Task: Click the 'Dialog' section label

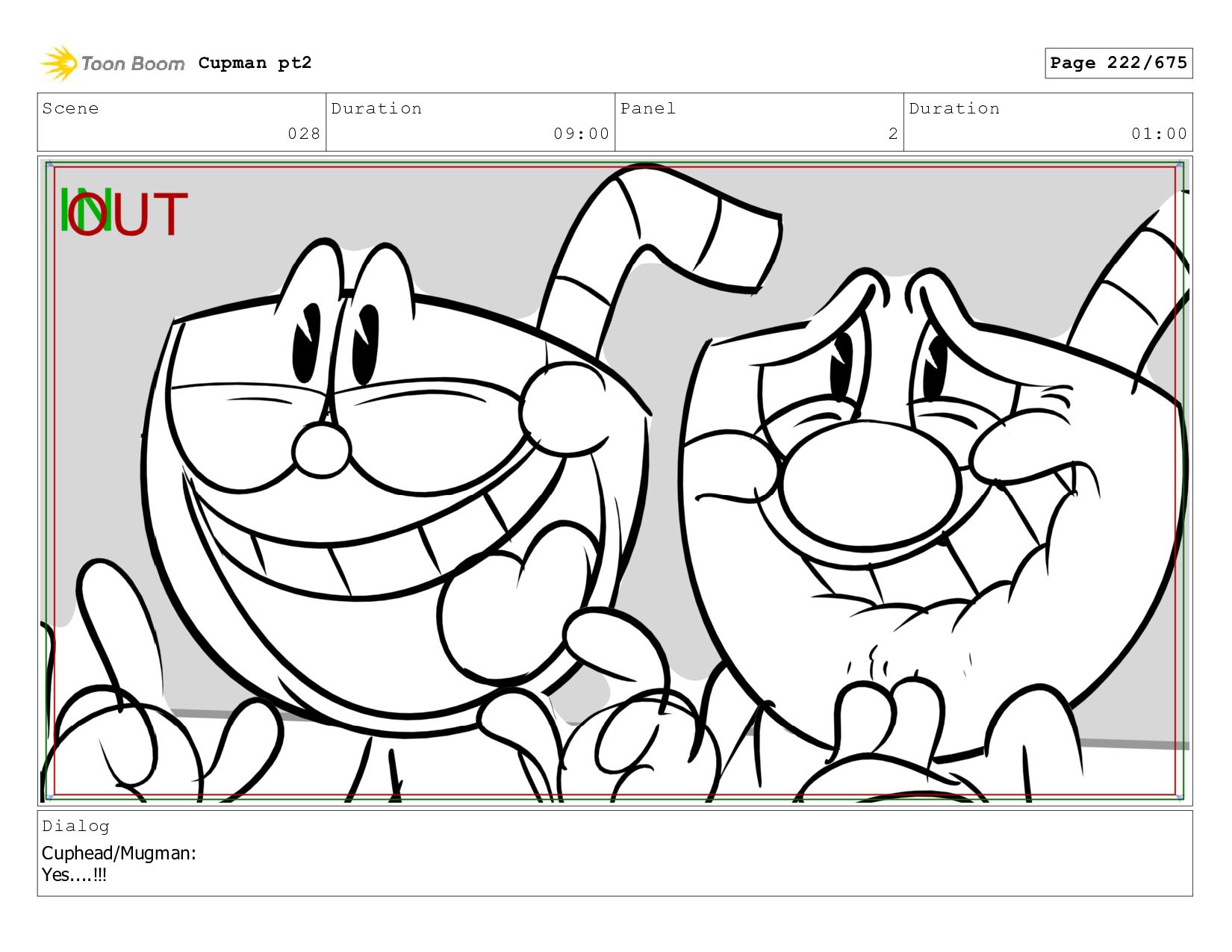Action: tap(75, 826)
